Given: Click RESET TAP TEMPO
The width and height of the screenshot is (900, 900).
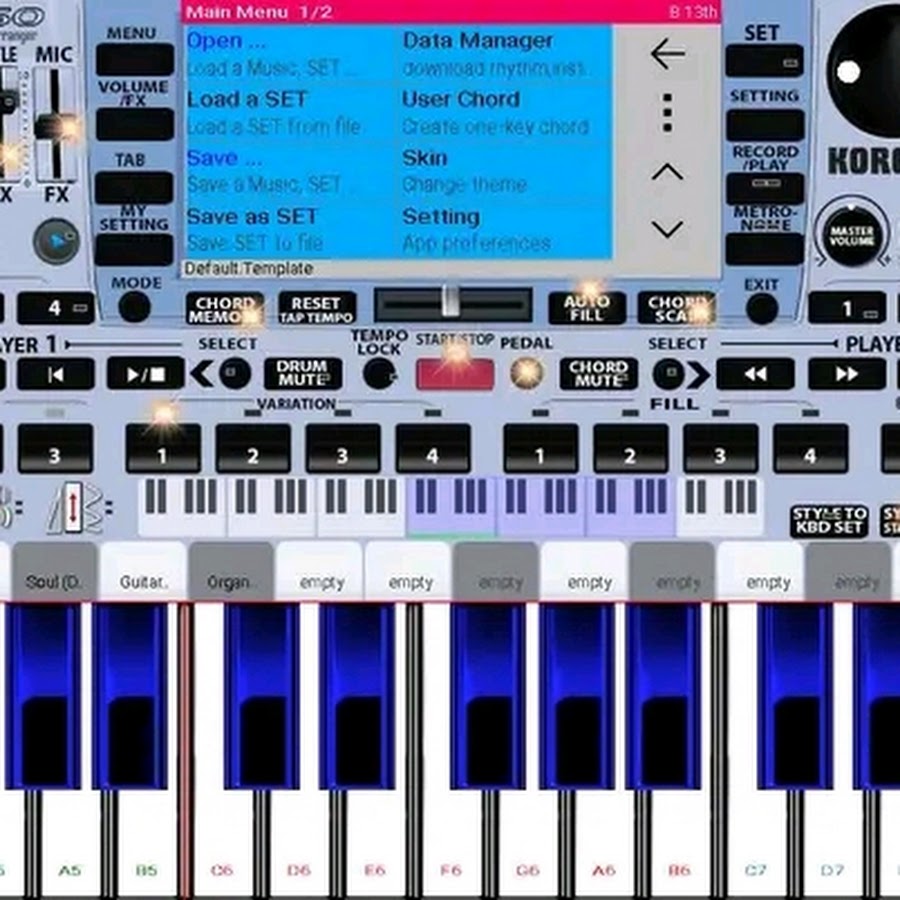Looking at the screenshot, I should coord(317,309).
